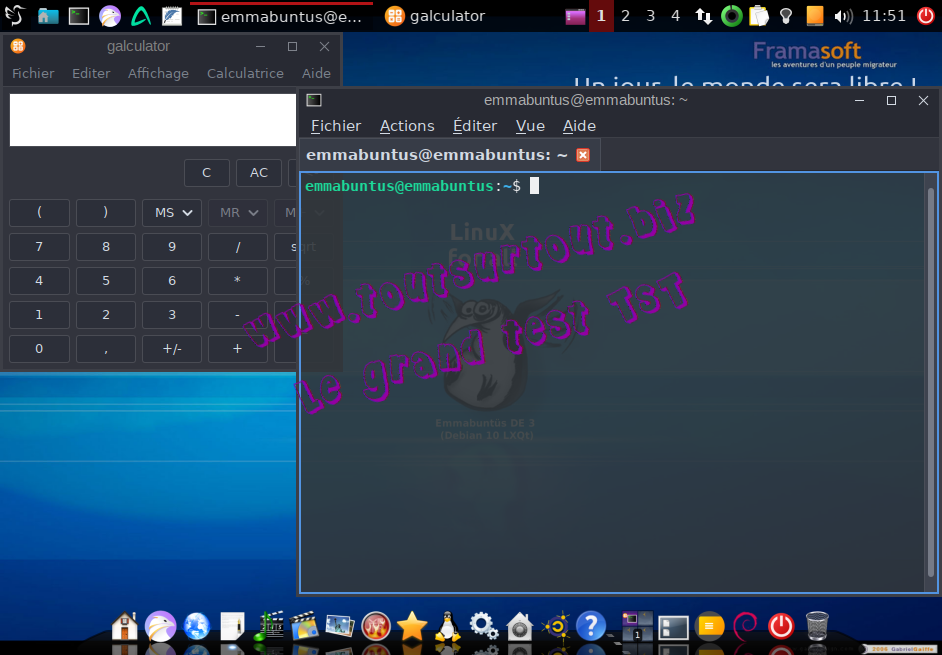The height and width of the screenshot is (655, 942).
Task: Click red power icon in top panel
Action: point(926,16)
